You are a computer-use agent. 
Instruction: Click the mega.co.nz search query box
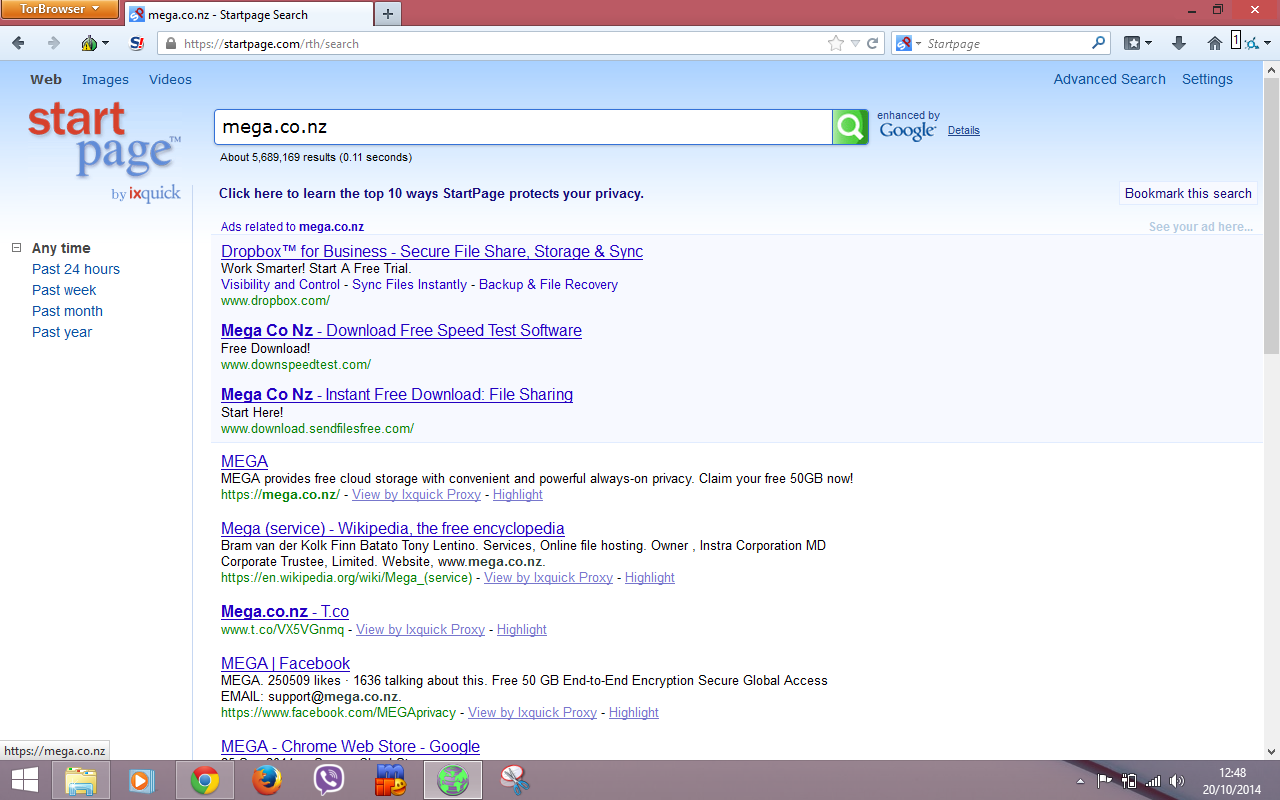523,127
